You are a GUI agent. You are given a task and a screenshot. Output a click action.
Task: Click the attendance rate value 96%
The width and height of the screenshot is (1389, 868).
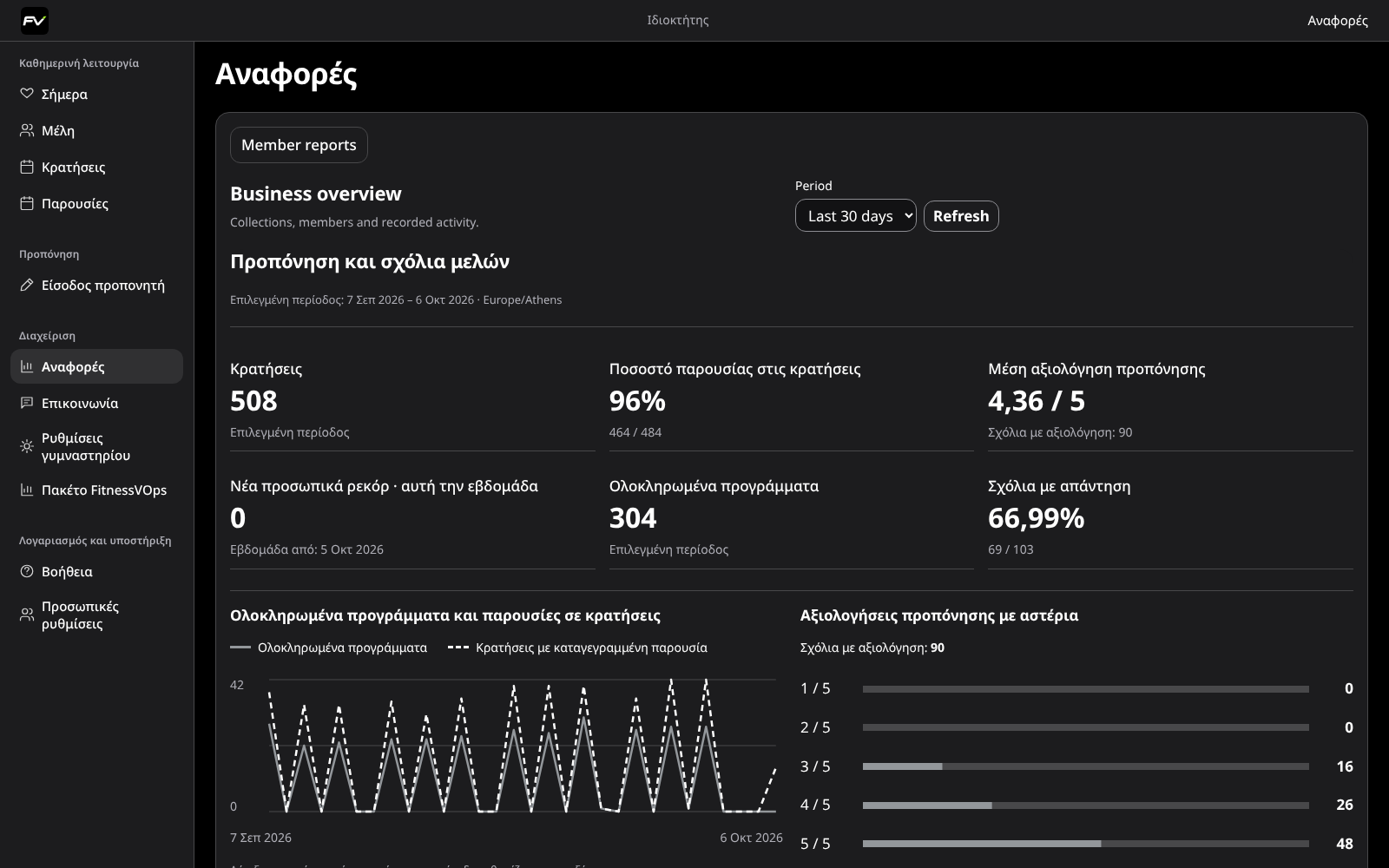click(x=637, y=401)
